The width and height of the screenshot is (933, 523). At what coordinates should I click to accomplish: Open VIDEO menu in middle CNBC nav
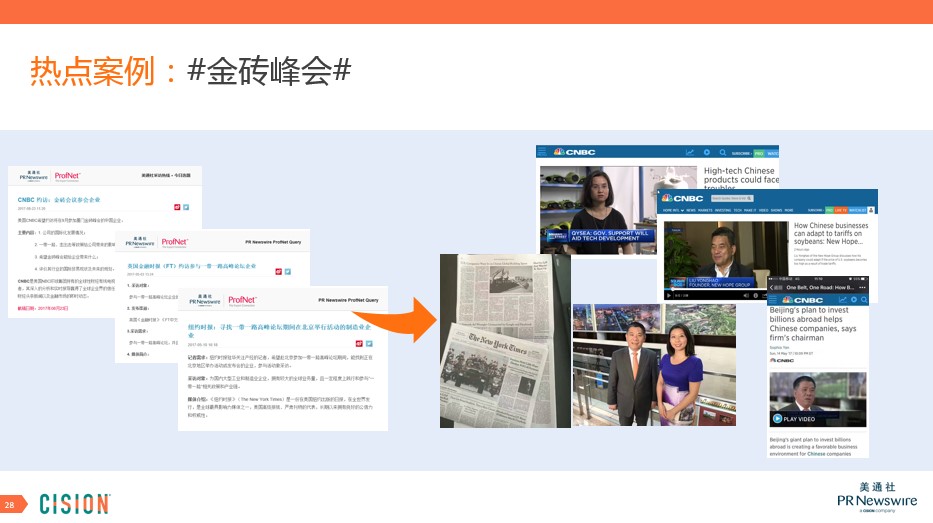click(763, 210)
